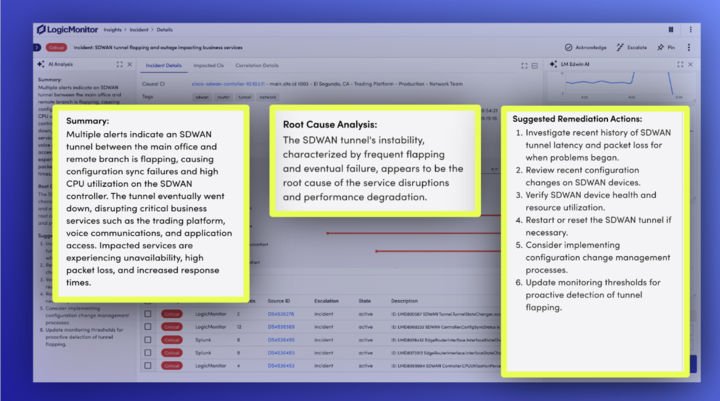Click the Critical badge in the DS4536483 row
Image resolution: width=720 pixels, height=401 pixels.
click(172, 353)
